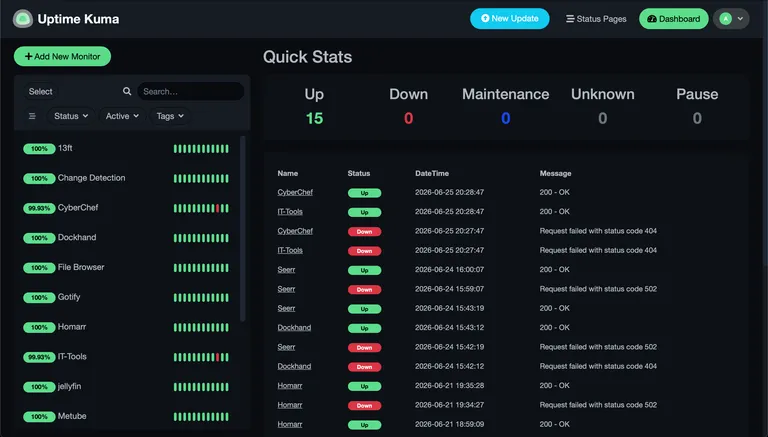This screenshot has height=437, width=768.
Task: Open Dockhand link at 15:43:12
Action: pos(294,327)
